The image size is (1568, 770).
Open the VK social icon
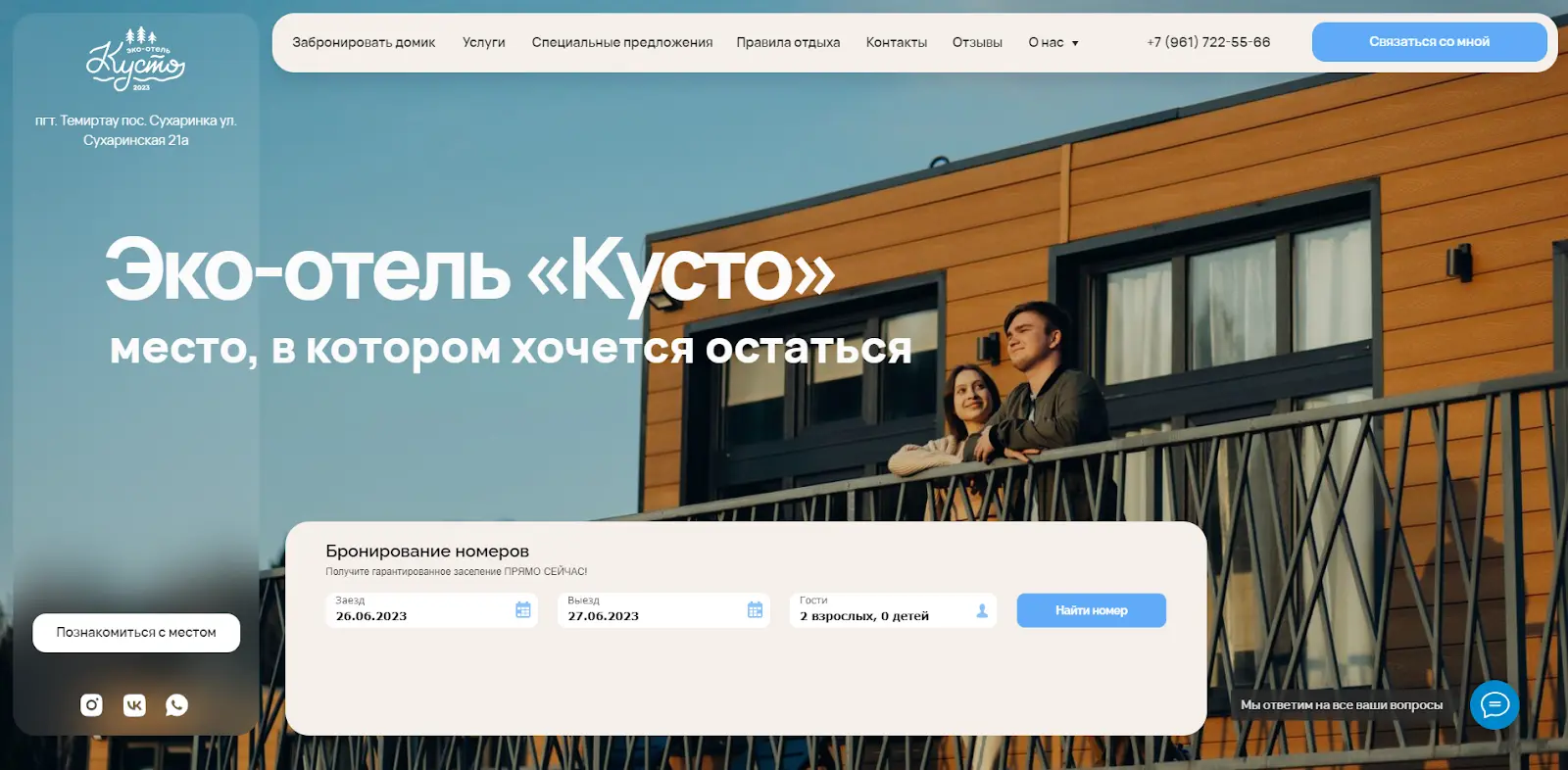click(134, 704)
